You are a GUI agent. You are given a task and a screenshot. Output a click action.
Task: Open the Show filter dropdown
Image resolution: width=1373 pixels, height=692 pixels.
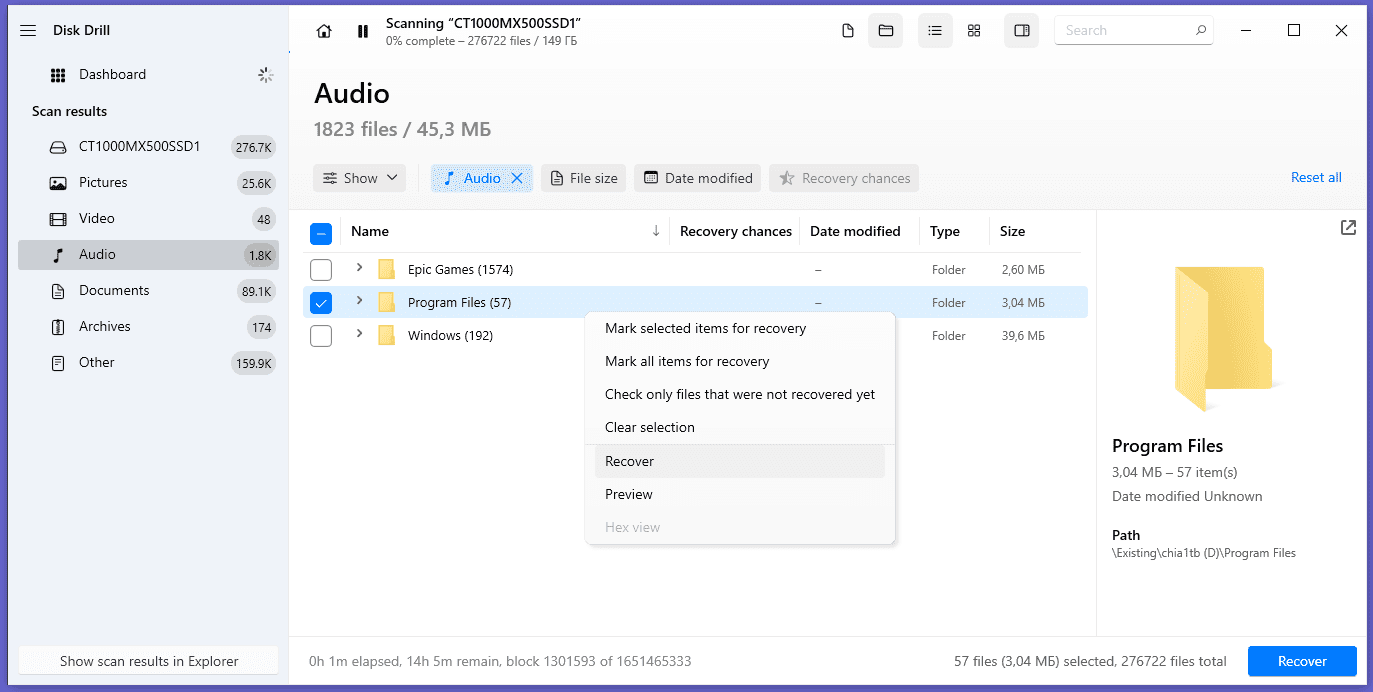[360, 178]
